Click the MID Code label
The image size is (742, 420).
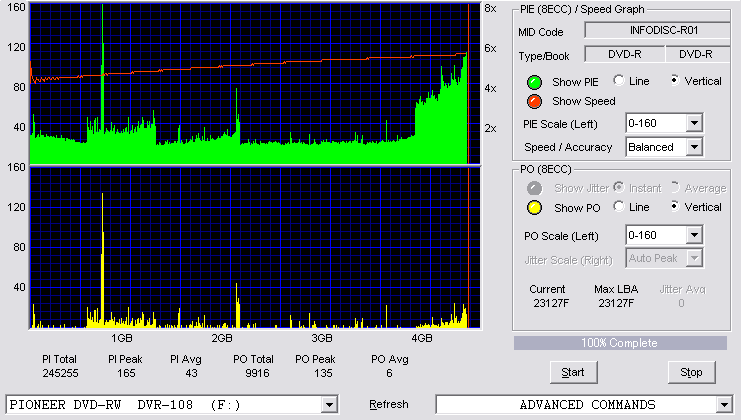point(541,32)
